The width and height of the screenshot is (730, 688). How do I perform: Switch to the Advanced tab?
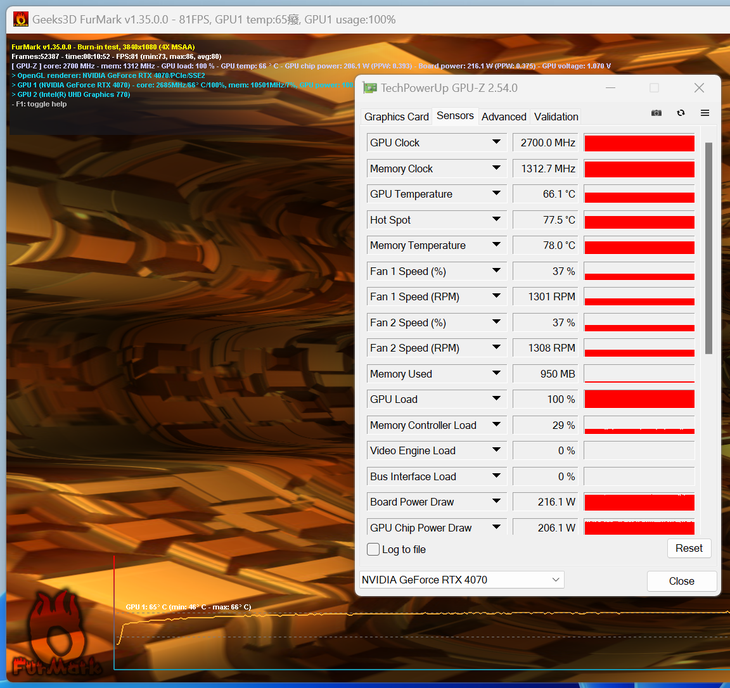click(504, 116)
